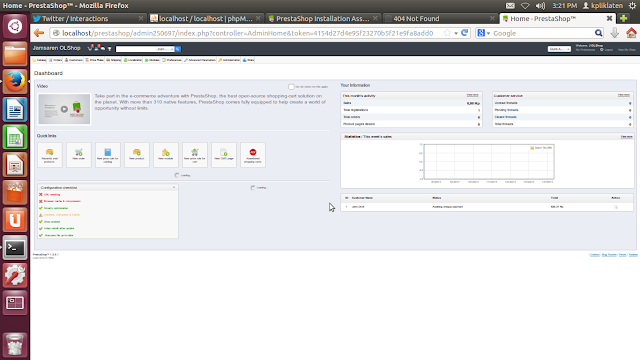640x360 pixels.
Task: Click the Sales chart legend swatch
Action: (x=532, y=148)
